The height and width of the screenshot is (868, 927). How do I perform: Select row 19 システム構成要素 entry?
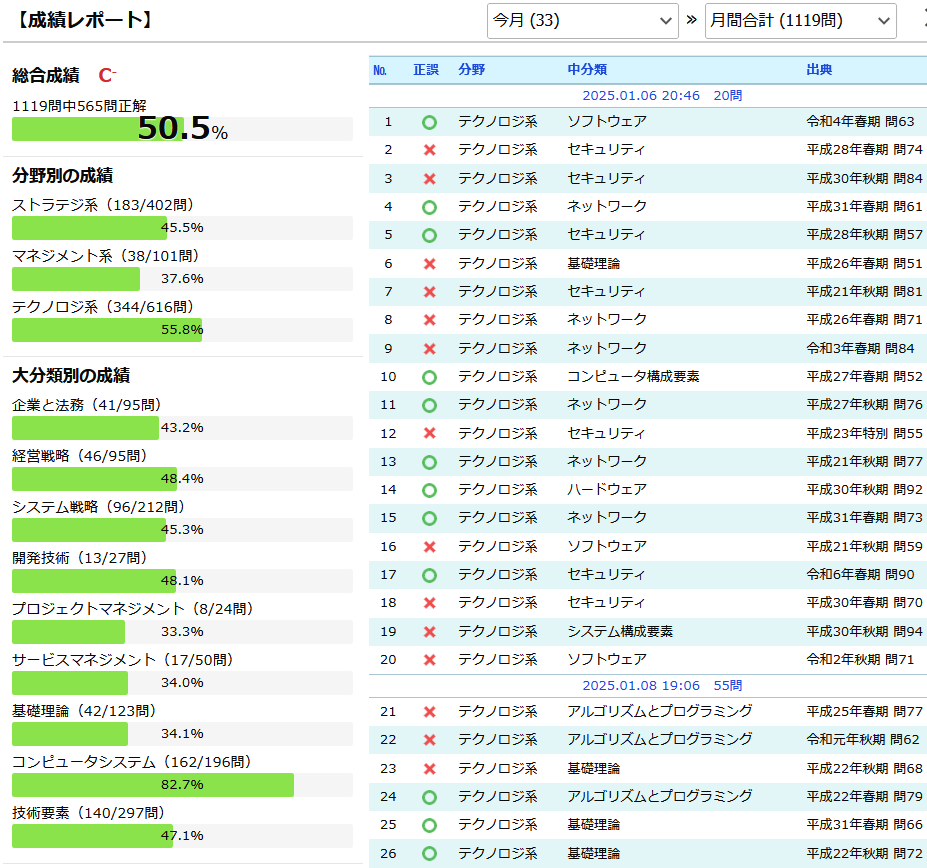[x=620, y=632]
